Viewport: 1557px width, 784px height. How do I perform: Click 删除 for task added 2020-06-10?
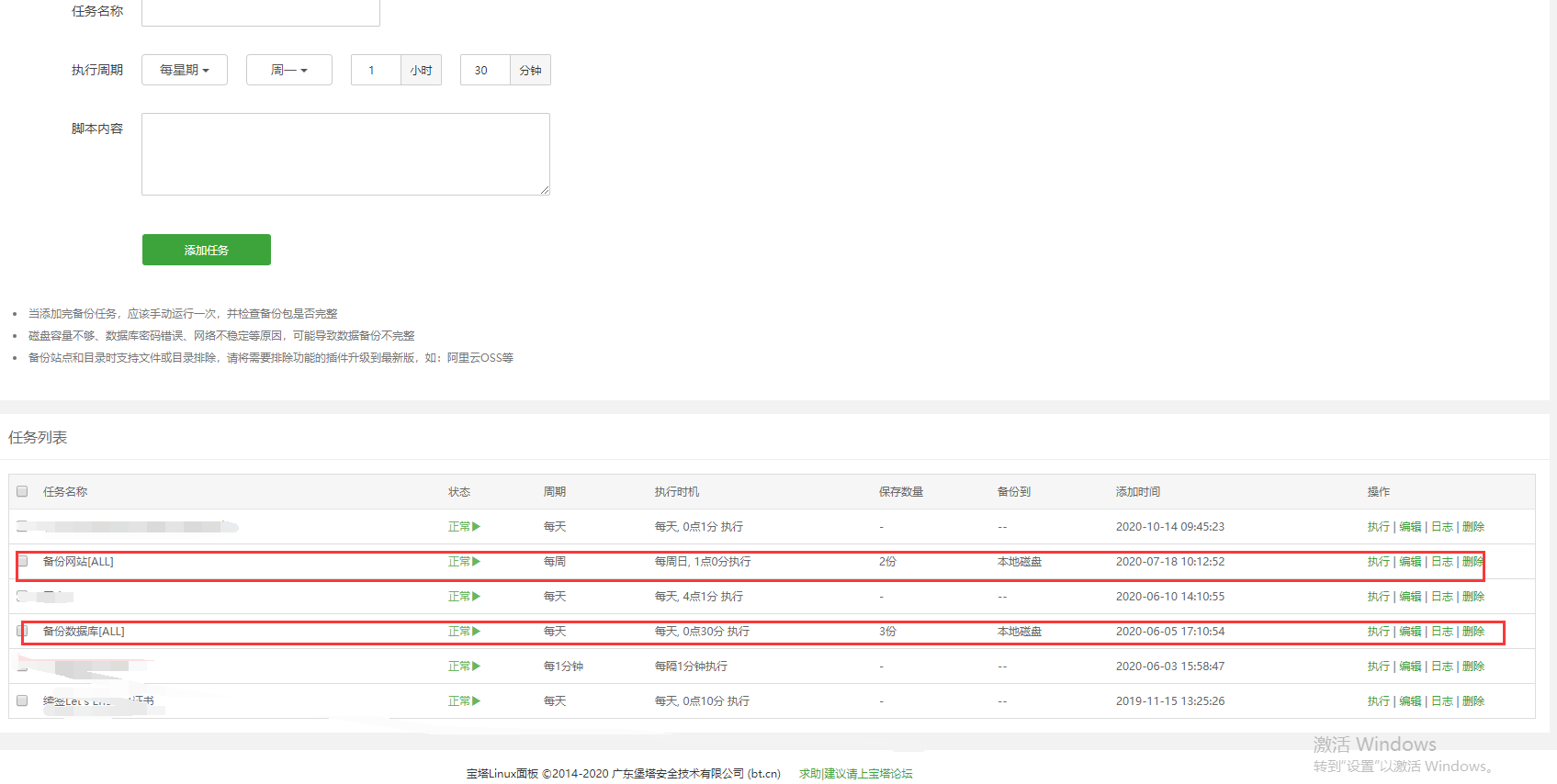(x=1473, y=597)
